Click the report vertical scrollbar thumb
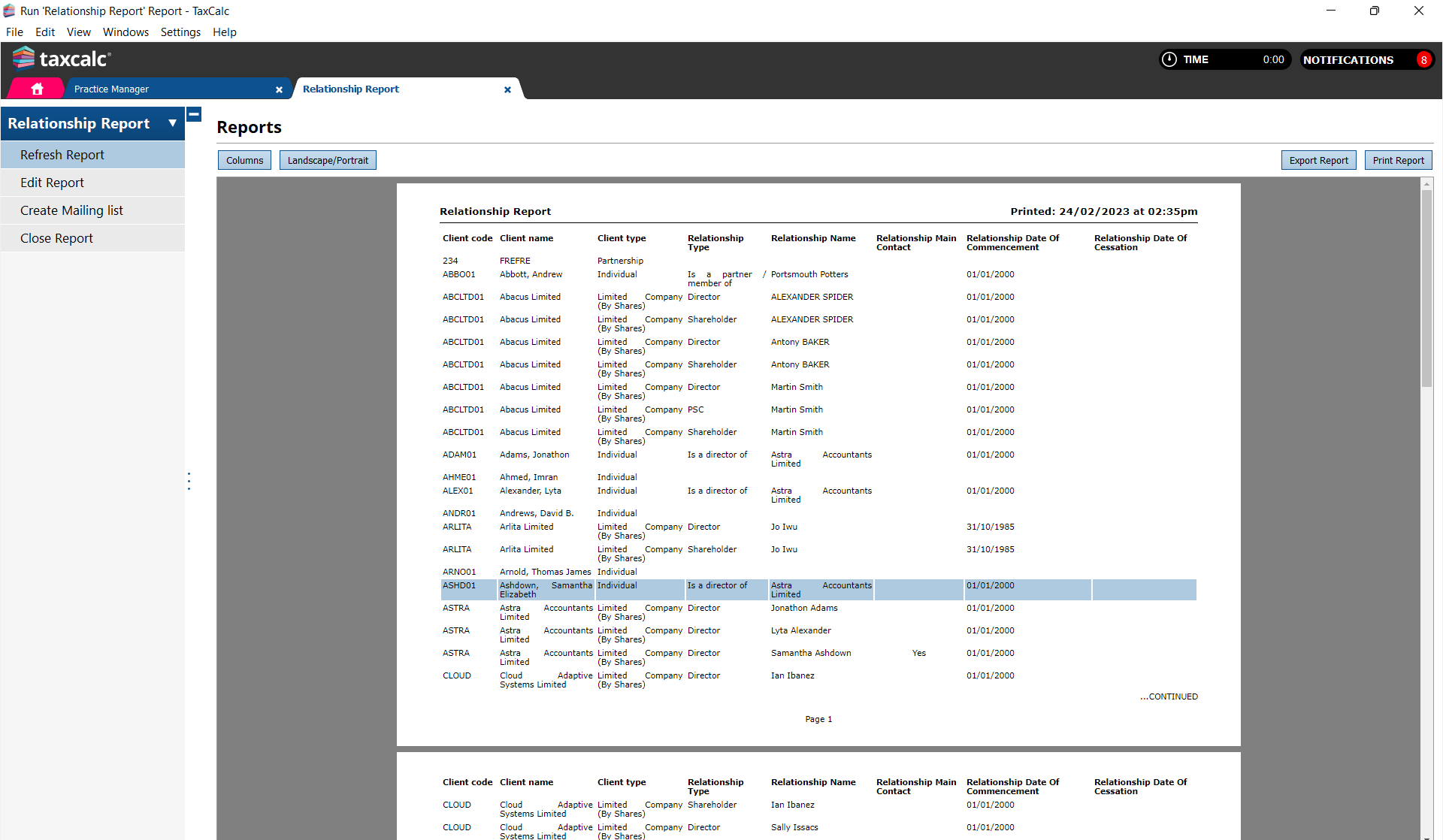1443x840 pixels. click(1426, 289)
